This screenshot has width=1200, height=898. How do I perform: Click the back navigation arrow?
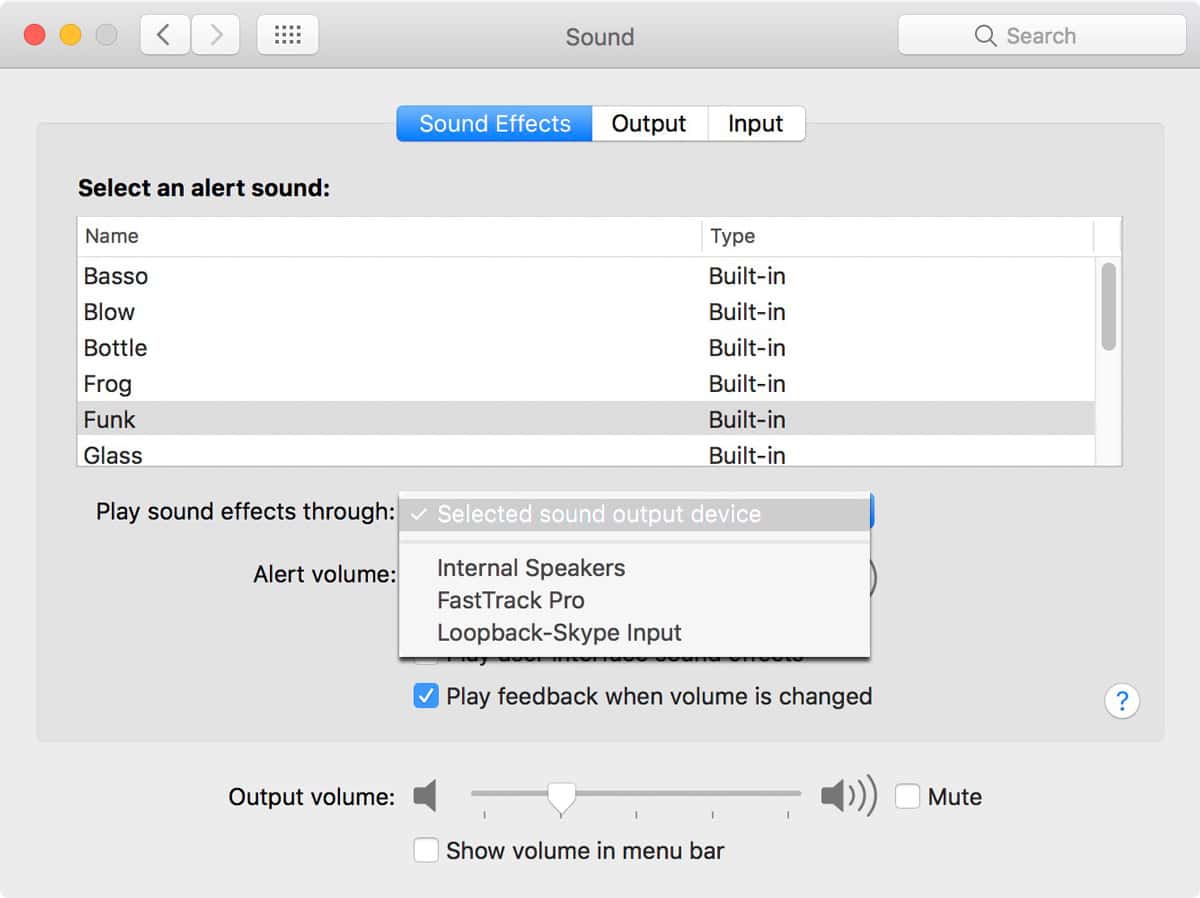click(x=165, y=34)
